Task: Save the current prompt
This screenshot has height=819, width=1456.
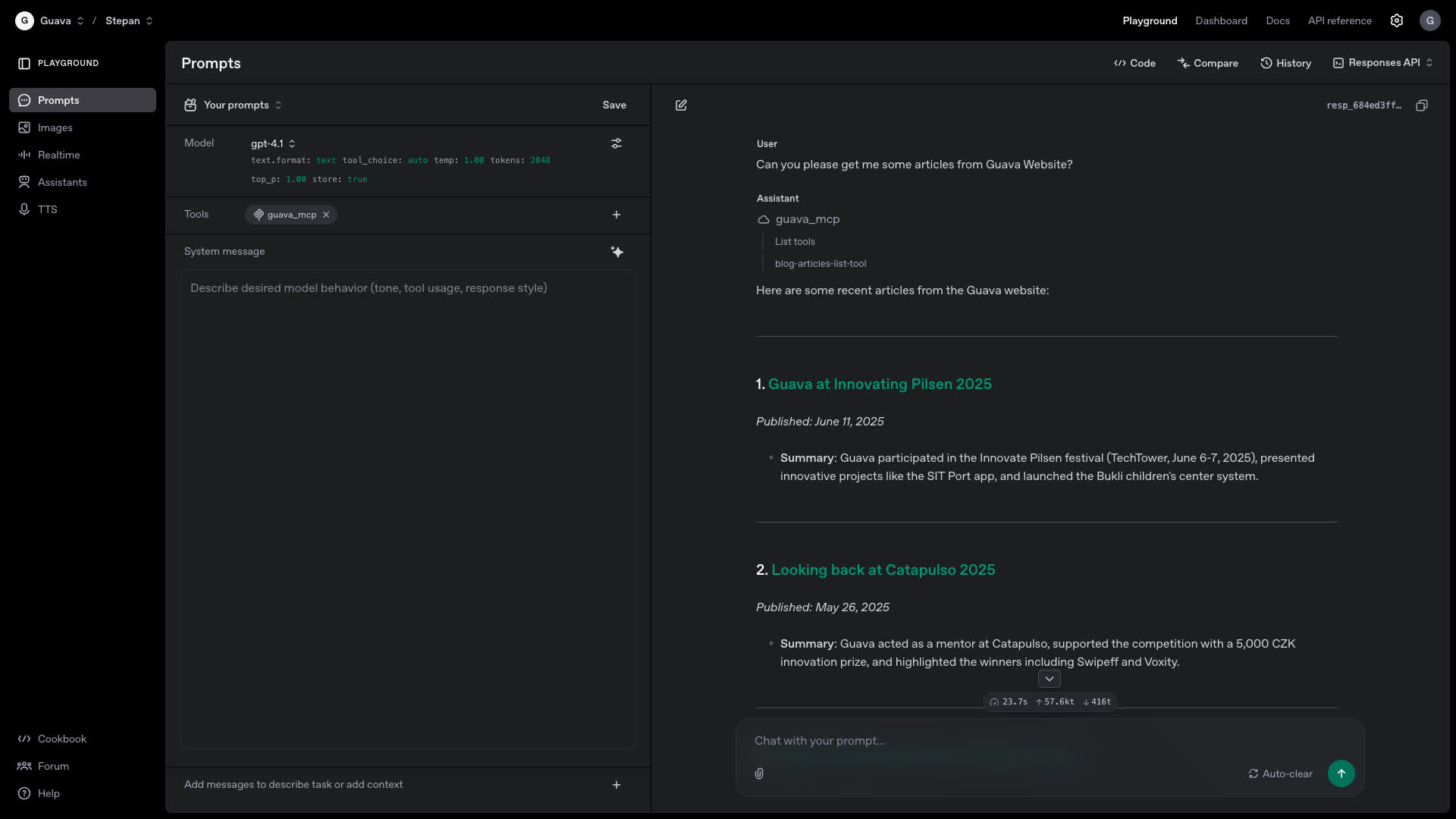Action: [614, 105]
